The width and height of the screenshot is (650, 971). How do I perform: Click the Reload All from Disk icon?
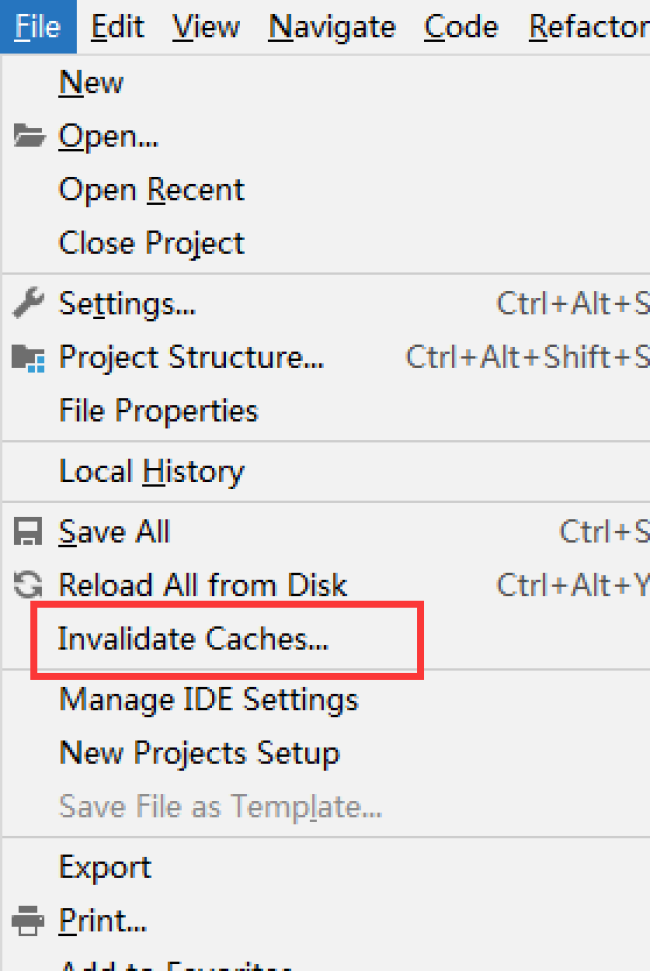coord(29,585)
